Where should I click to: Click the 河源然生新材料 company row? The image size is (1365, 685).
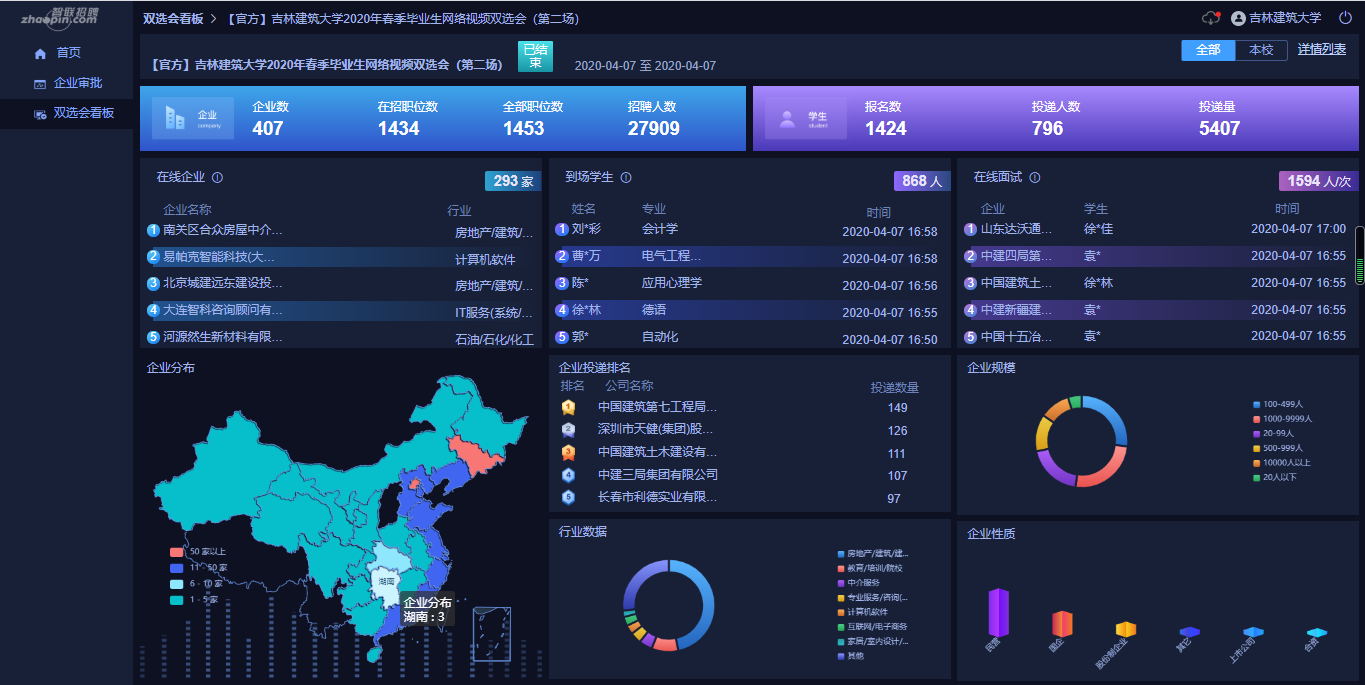coord(341,338)
